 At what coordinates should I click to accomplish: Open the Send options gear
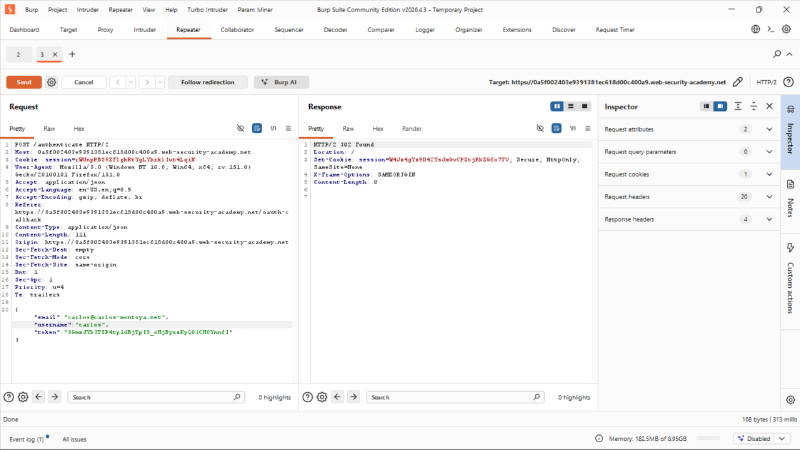click(52, 82)
